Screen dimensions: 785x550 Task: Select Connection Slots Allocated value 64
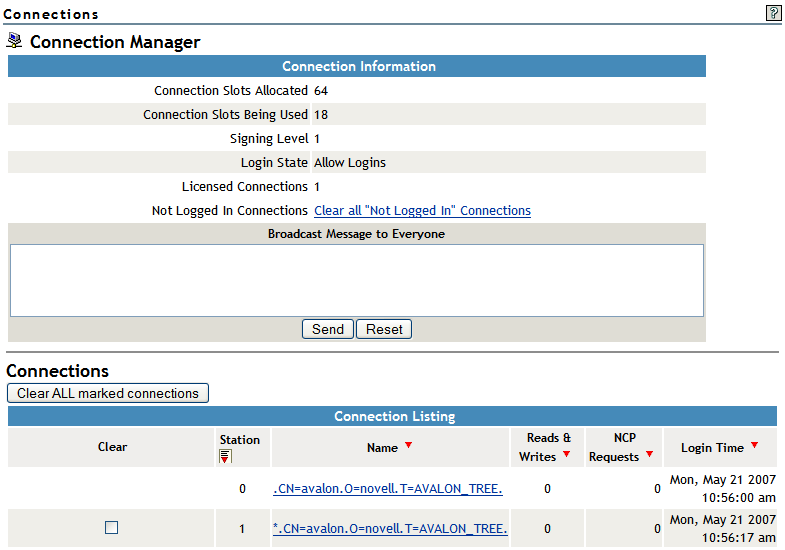[321, 91]
